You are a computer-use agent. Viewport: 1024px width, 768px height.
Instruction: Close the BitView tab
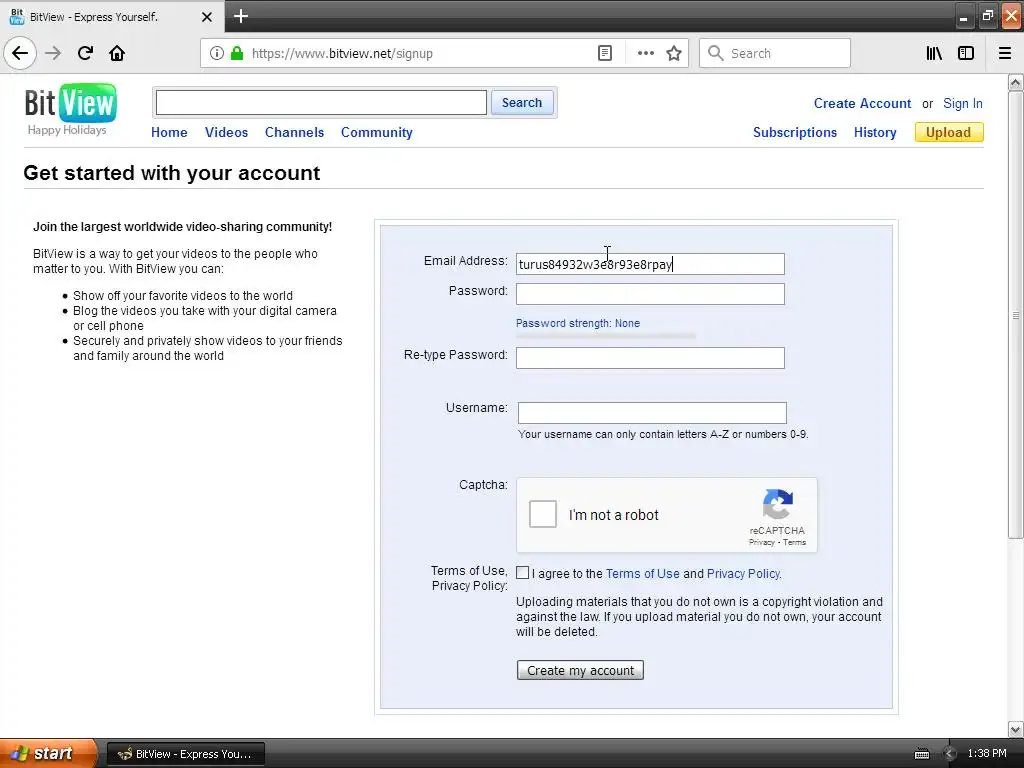click(x=206, y=17)
